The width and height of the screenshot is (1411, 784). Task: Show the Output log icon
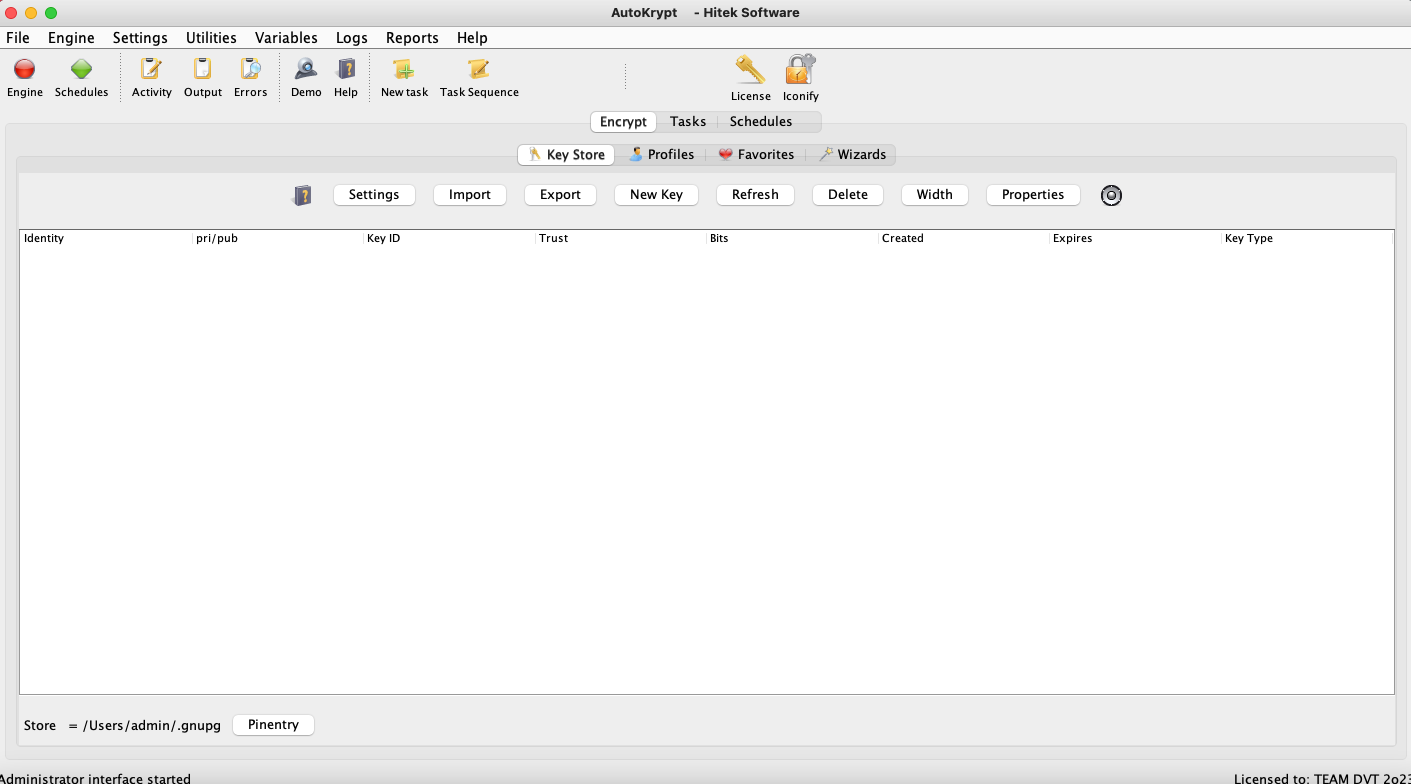(x=202, y=70)
